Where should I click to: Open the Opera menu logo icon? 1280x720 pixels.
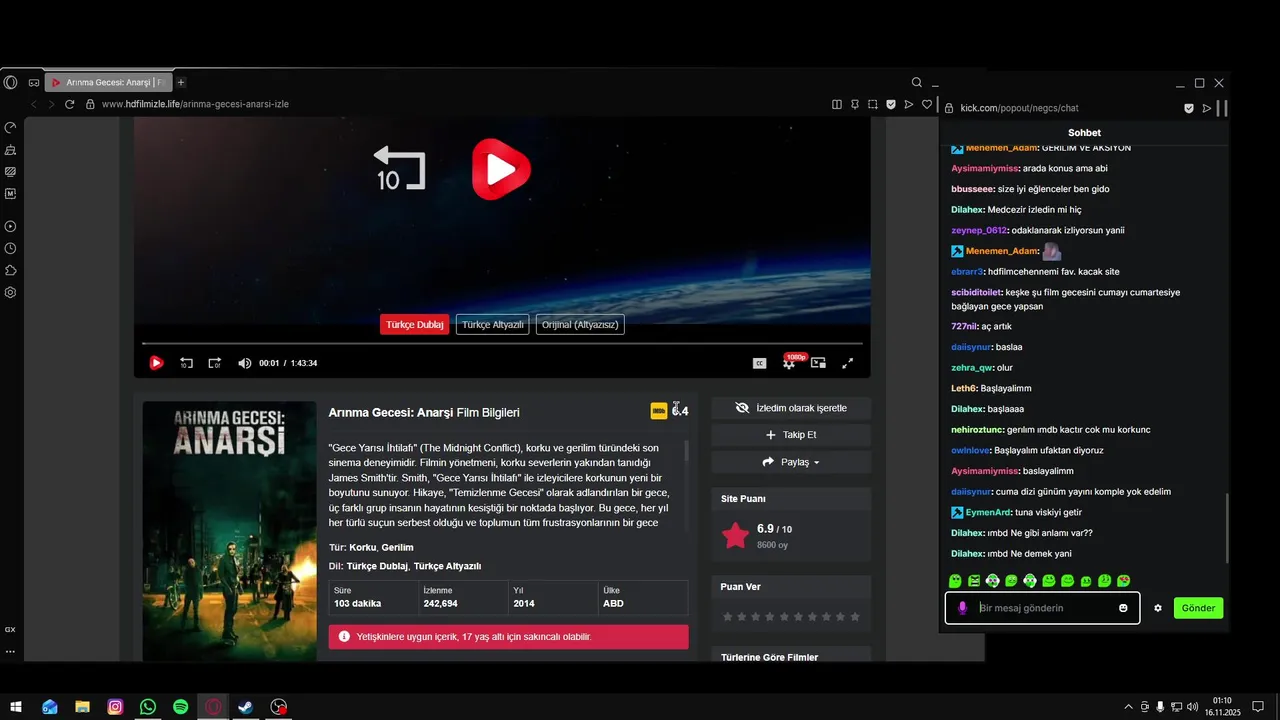pyautogui.click(x=10, y=82)
